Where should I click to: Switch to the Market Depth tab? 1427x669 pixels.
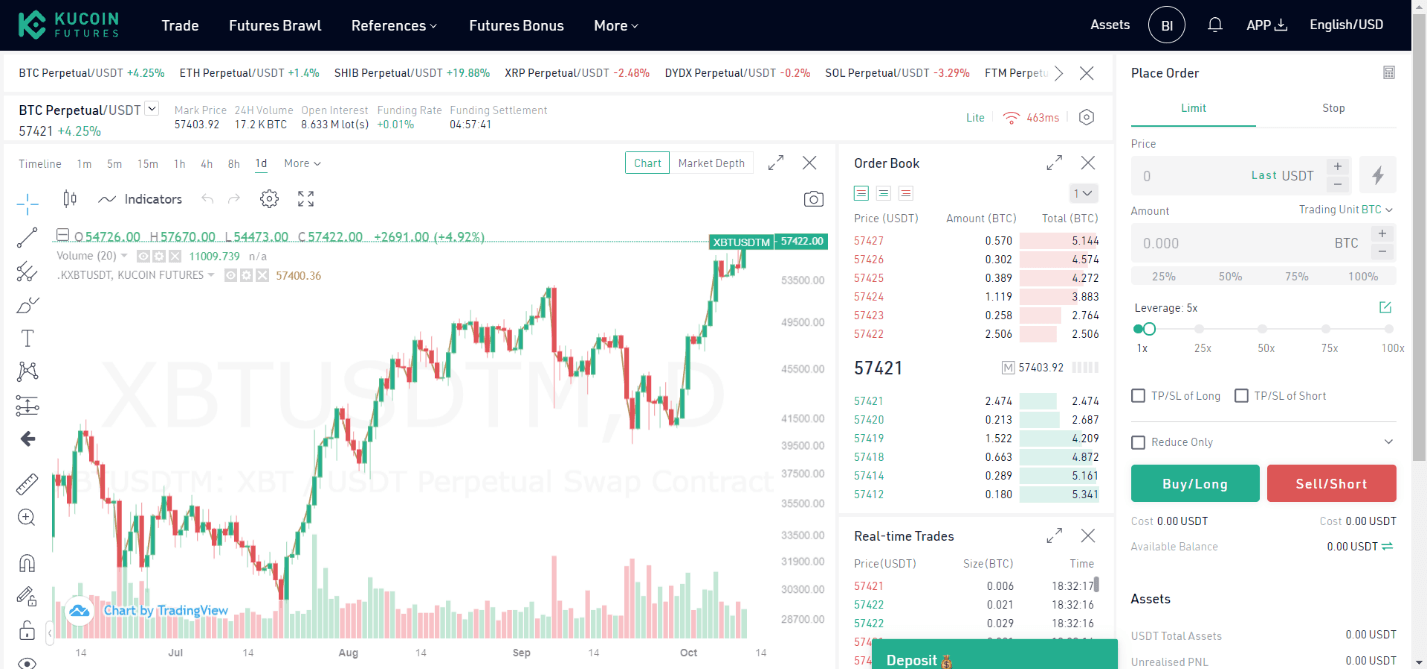tap(711, 163)
